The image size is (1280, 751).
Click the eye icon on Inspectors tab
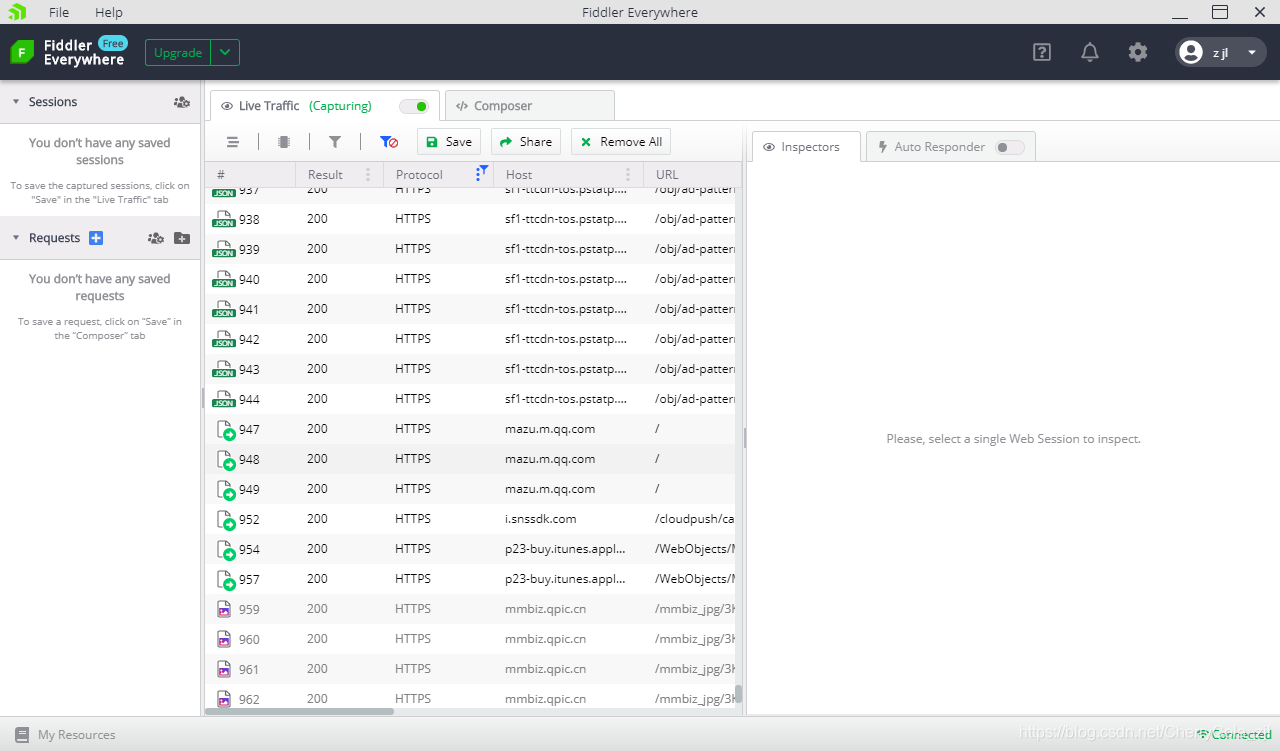click(769, 147)
